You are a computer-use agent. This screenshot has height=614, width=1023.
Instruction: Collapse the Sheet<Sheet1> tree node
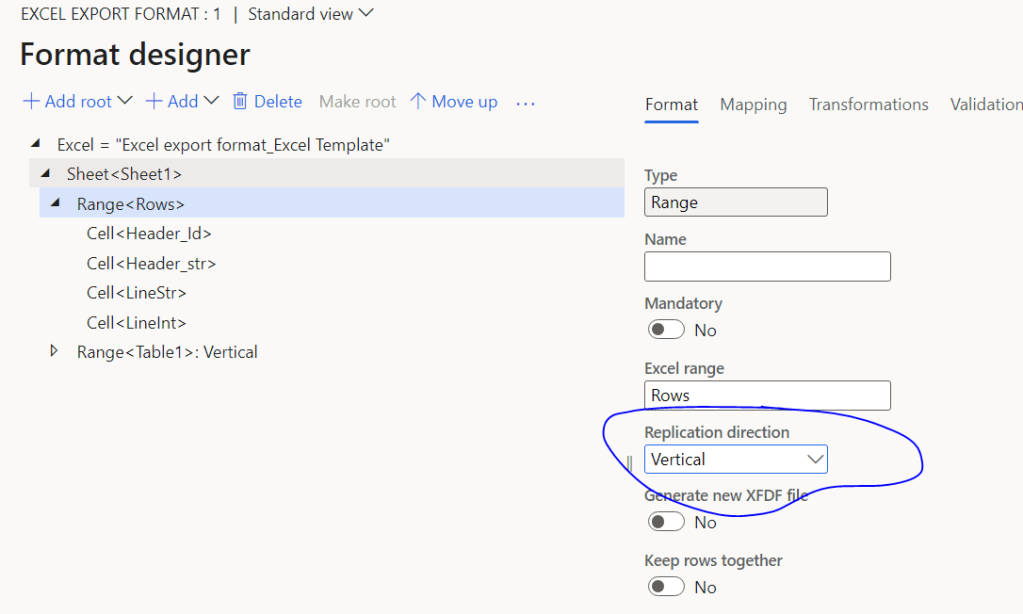click(x=46, y=174)
